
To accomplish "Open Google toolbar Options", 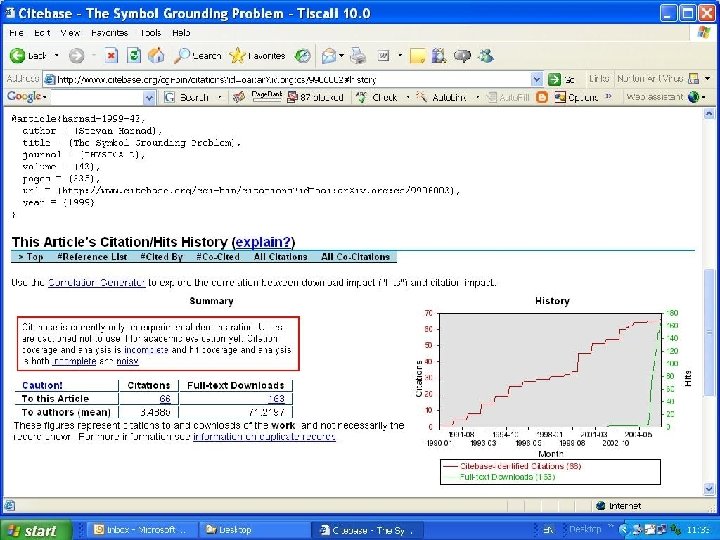I will coord(576,97).
